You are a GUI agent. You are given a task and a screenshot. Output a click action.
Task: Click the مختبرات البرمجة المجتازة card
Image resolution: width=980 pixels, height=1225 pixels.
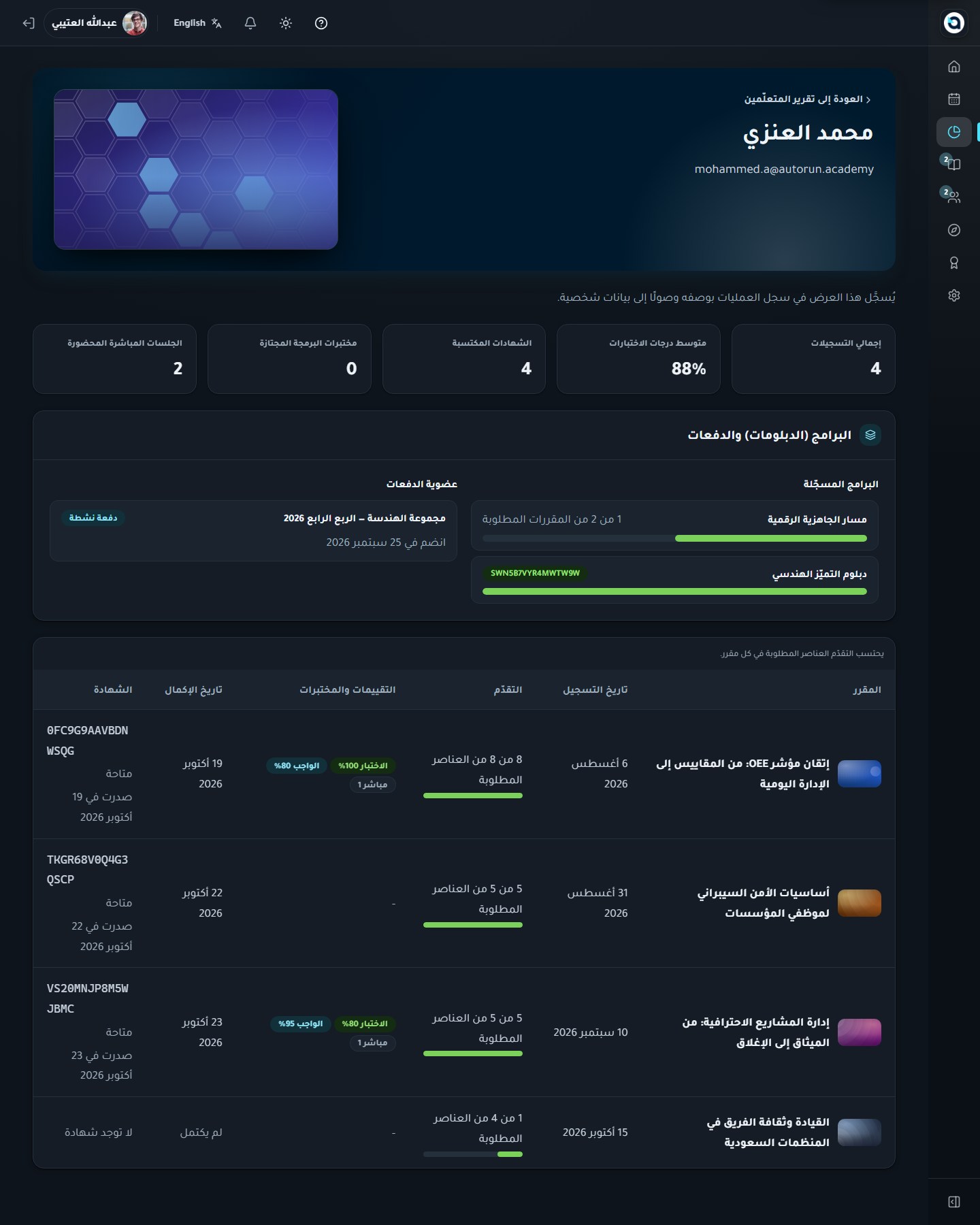coord(289,359)
